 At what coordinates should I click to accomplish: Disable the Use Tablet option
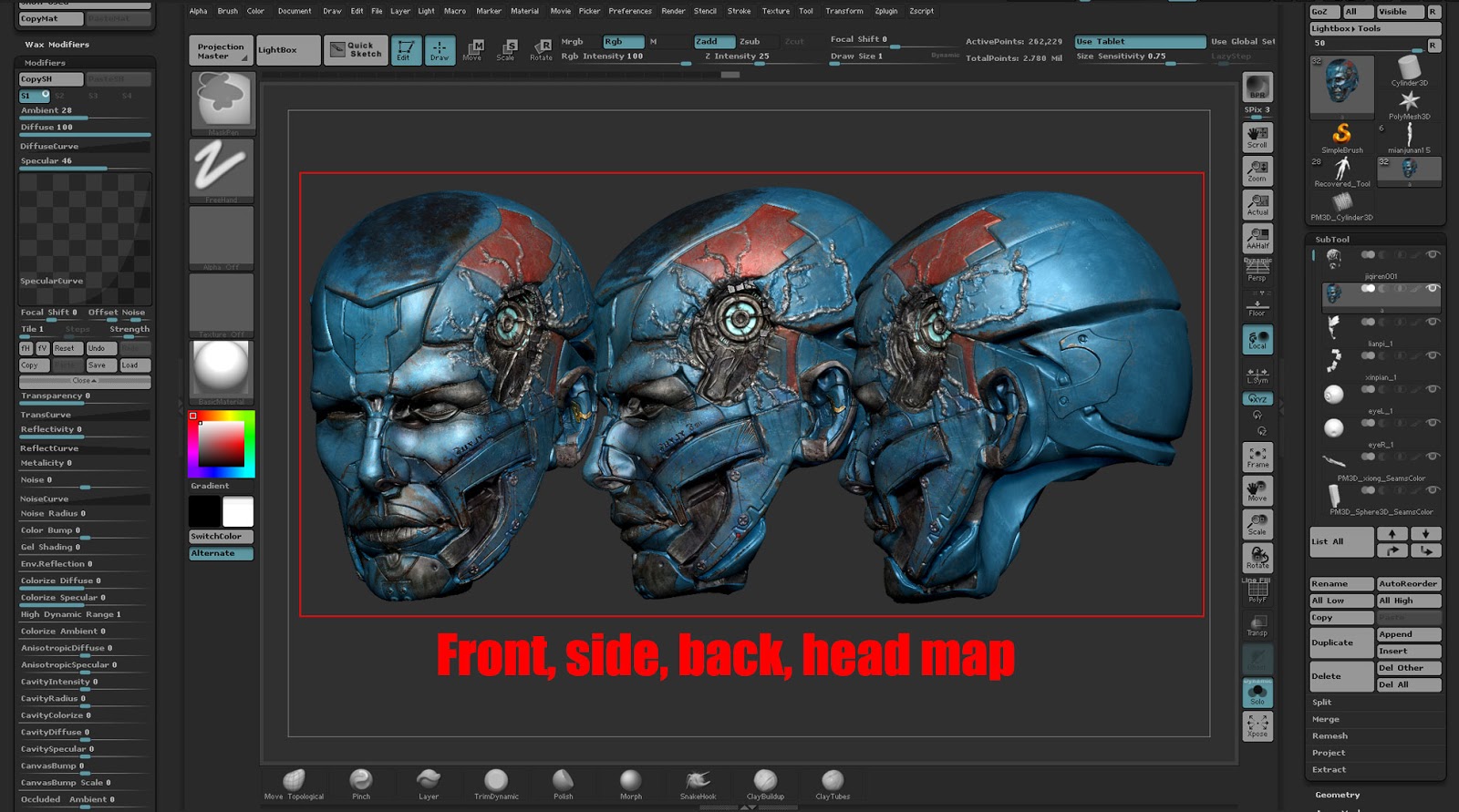(1139, 41)
